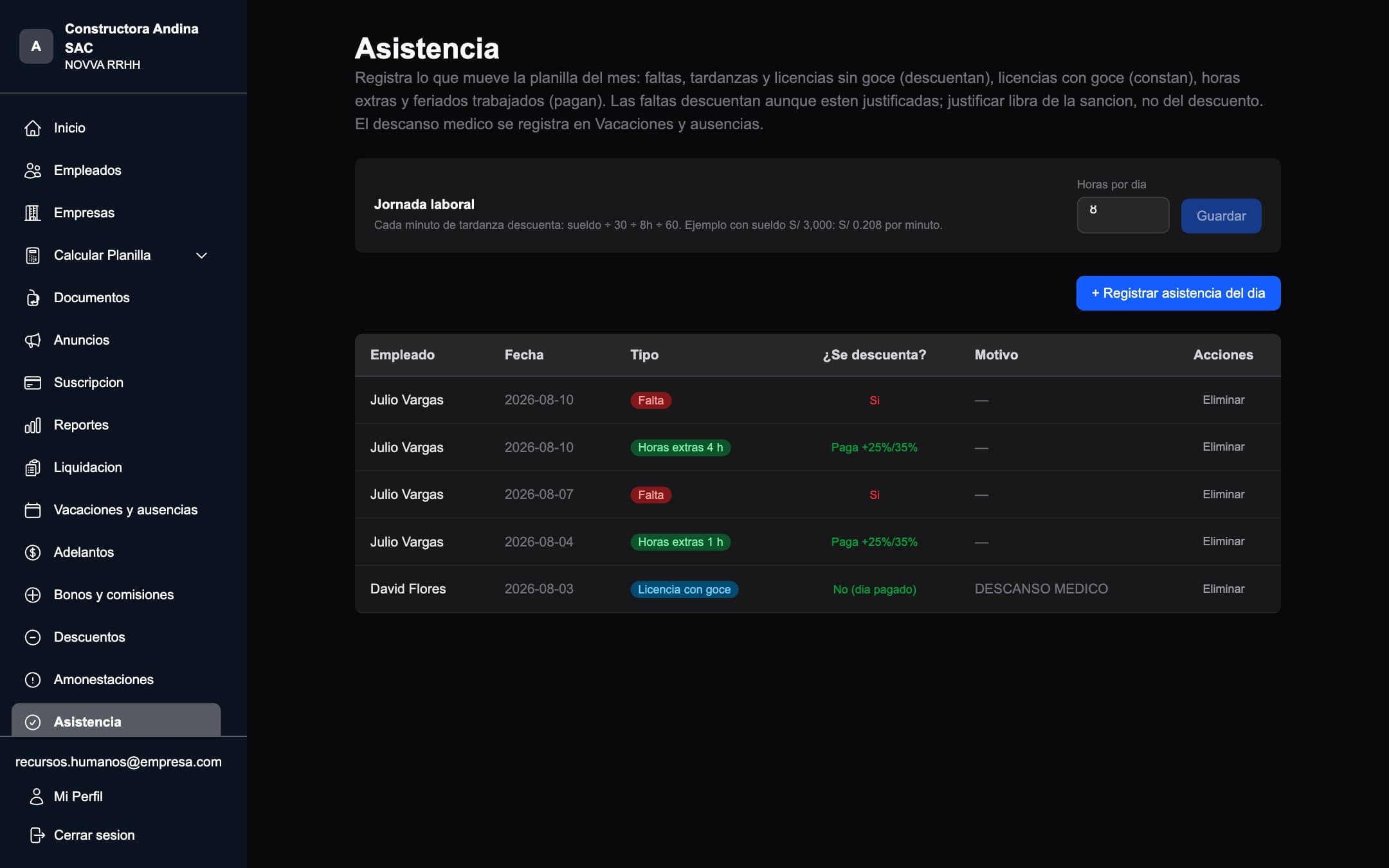Open the Inicio home icon
1389x868 pixels.
point(33,128)
